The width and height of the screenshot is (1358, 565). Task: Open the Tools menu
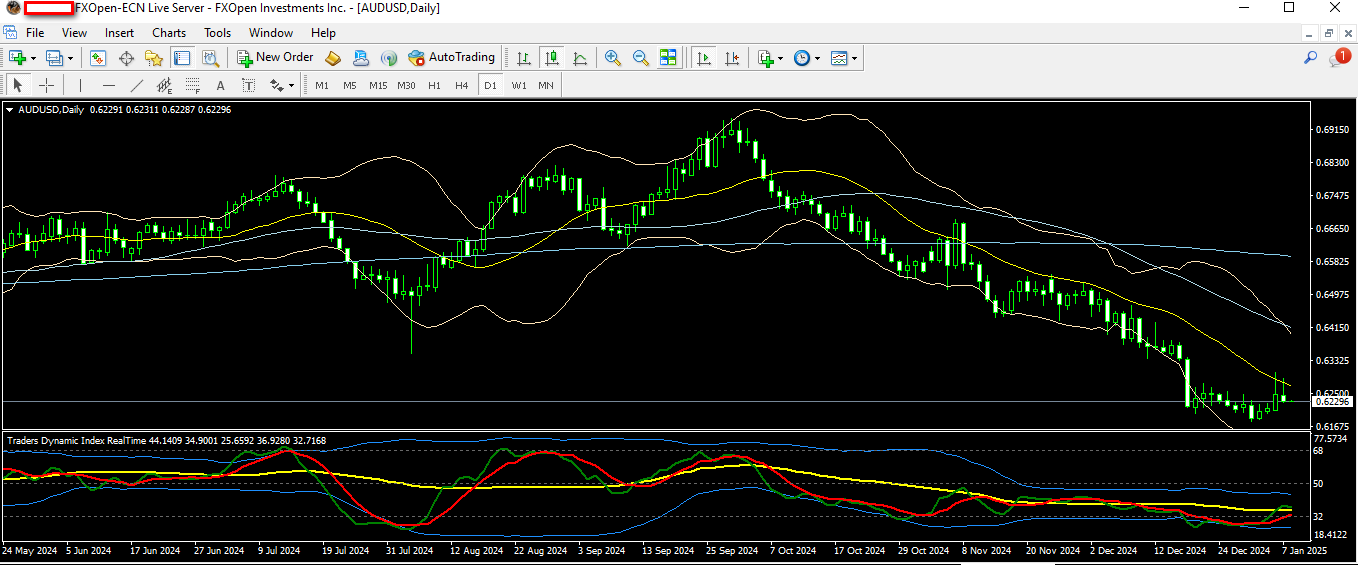[x=218, y=33]
